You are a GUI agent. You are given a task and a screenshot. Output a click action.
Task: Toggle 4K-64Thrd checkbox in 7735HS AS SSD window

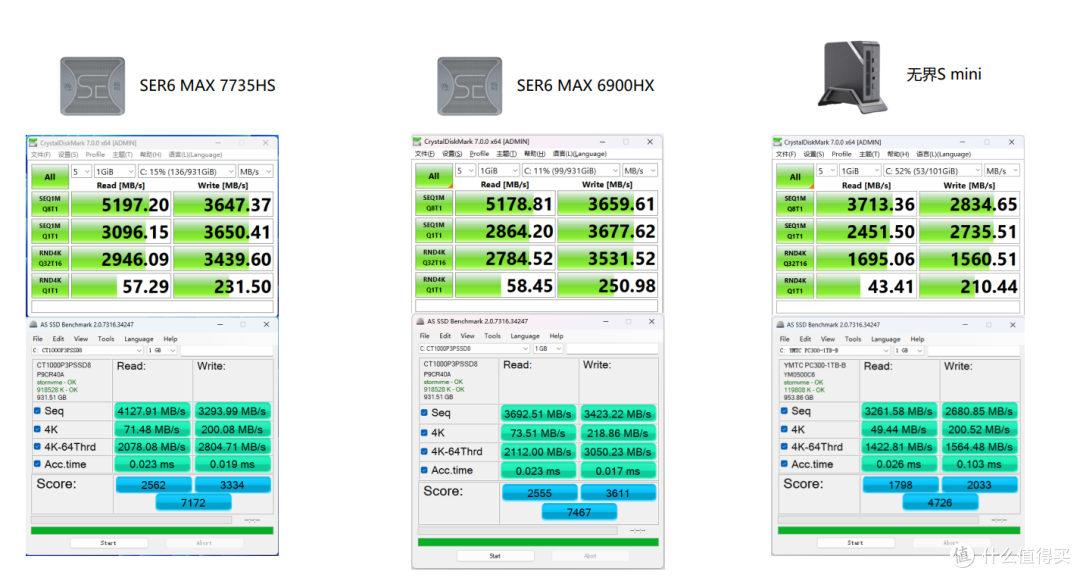(x=37, y=446)
